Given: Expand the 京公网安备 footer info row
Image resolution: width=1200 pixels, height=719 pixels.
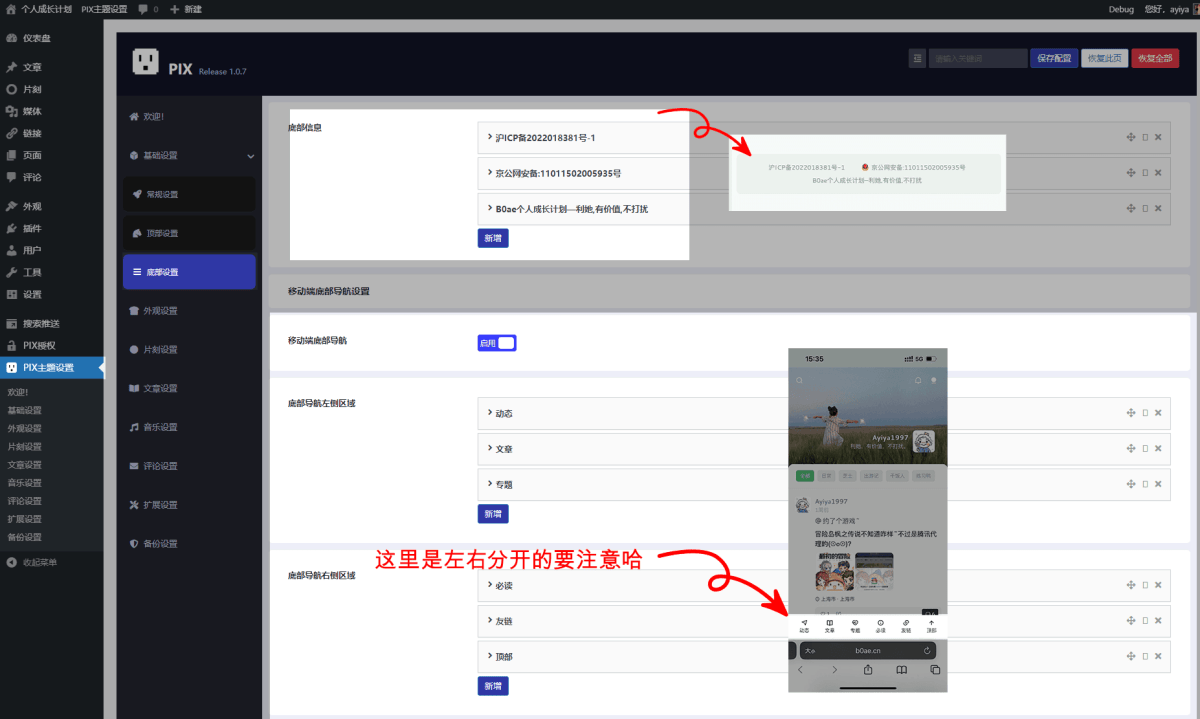Looking at the screenshot, I should (558, 173).
